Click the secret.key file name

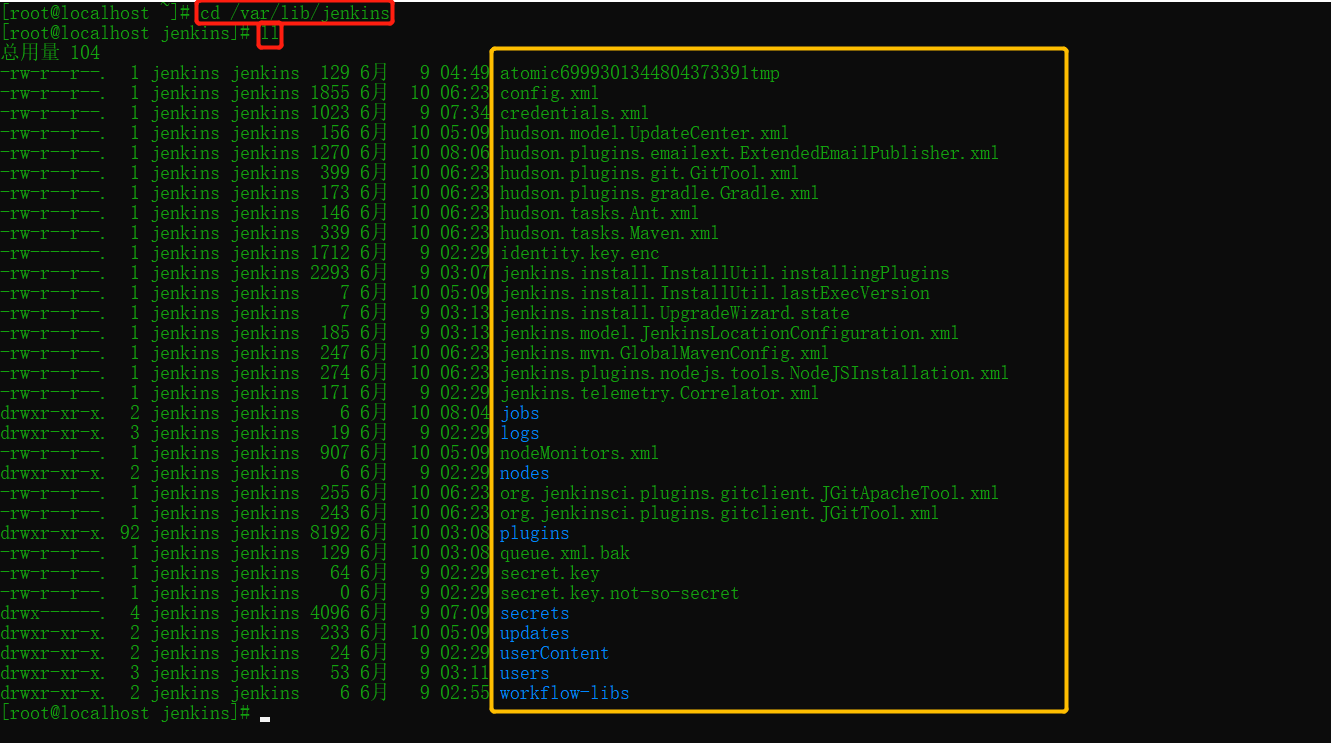tap(550, 573)
